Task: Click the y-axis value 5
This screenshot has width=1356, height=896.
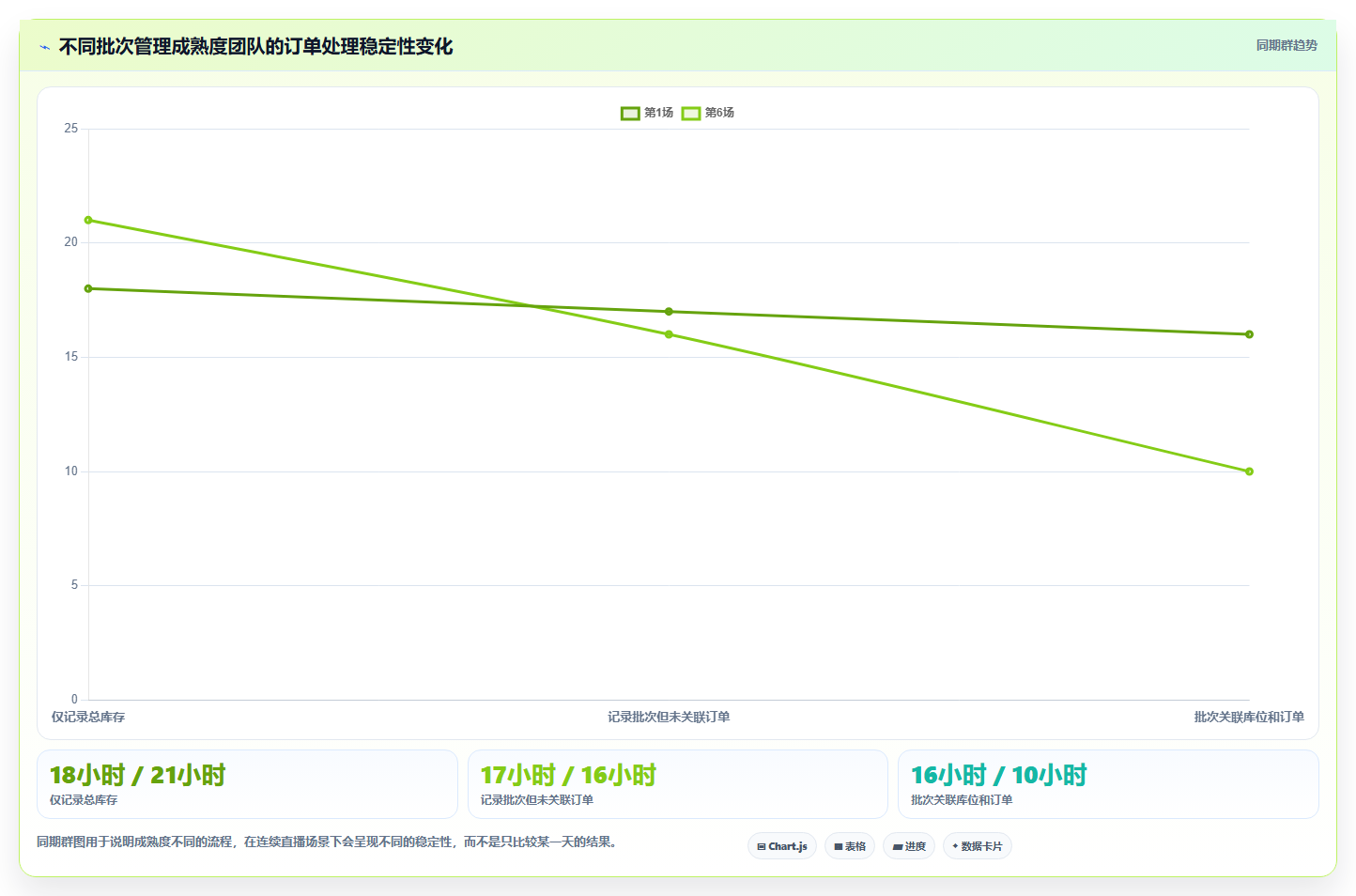Action: 75,585
